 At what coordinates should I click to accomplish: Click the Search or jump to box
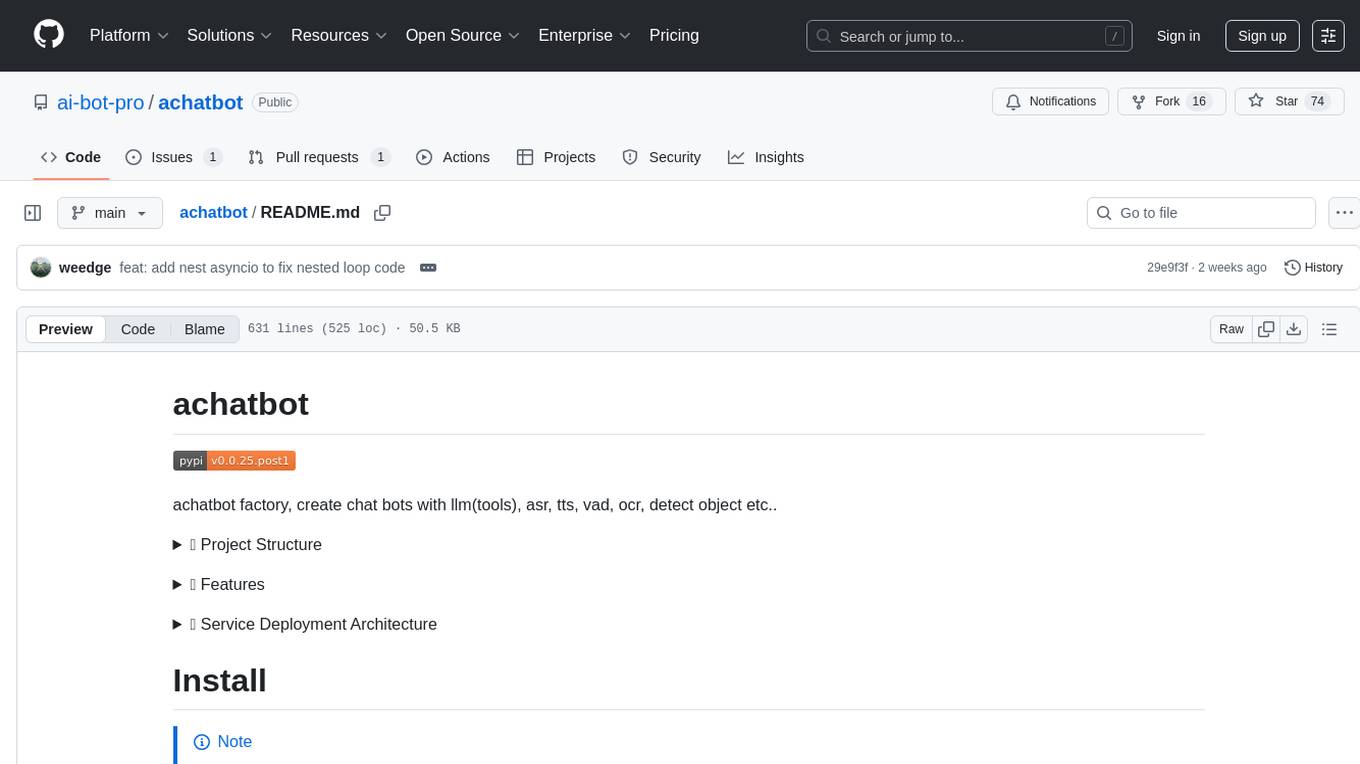coord(969,36)
